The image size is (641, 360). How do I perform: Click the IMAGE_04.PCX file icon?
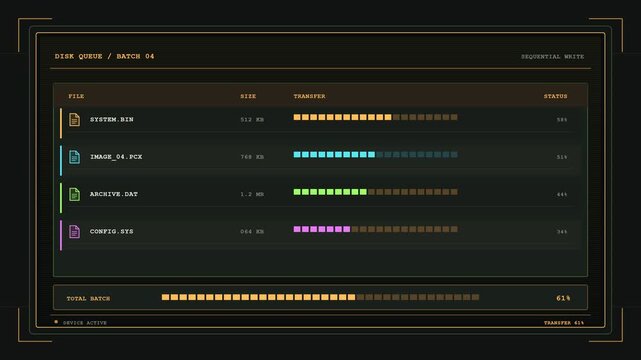74,157
